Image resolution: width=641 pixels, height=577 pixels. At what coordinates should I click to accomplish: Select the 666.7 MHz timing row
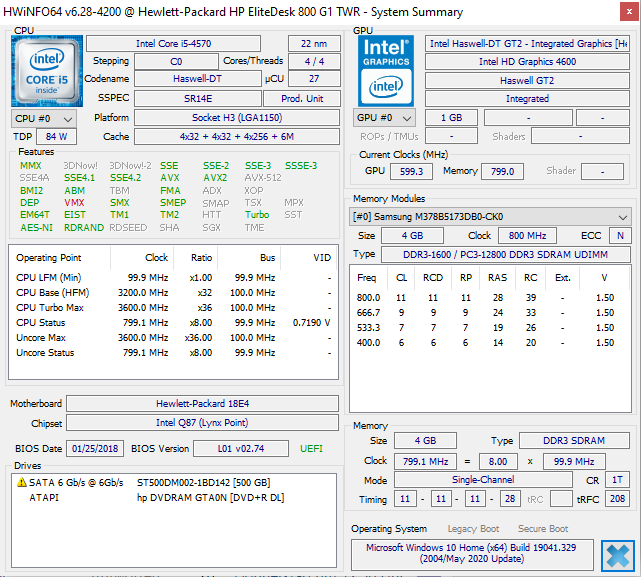point(490,313)
